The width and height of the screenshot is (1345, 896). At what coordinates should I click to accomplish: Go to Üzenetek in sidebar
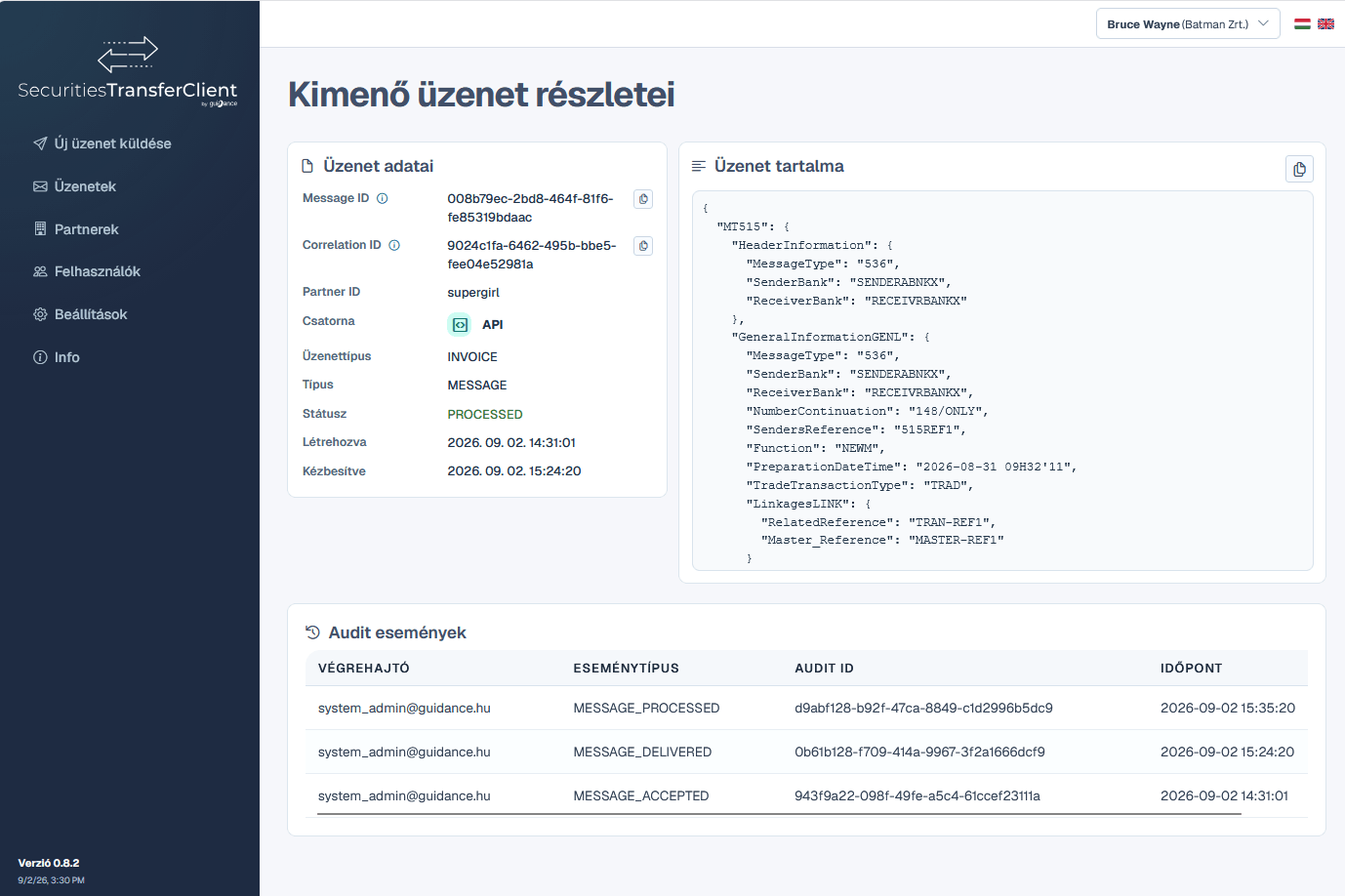point(75,186)
